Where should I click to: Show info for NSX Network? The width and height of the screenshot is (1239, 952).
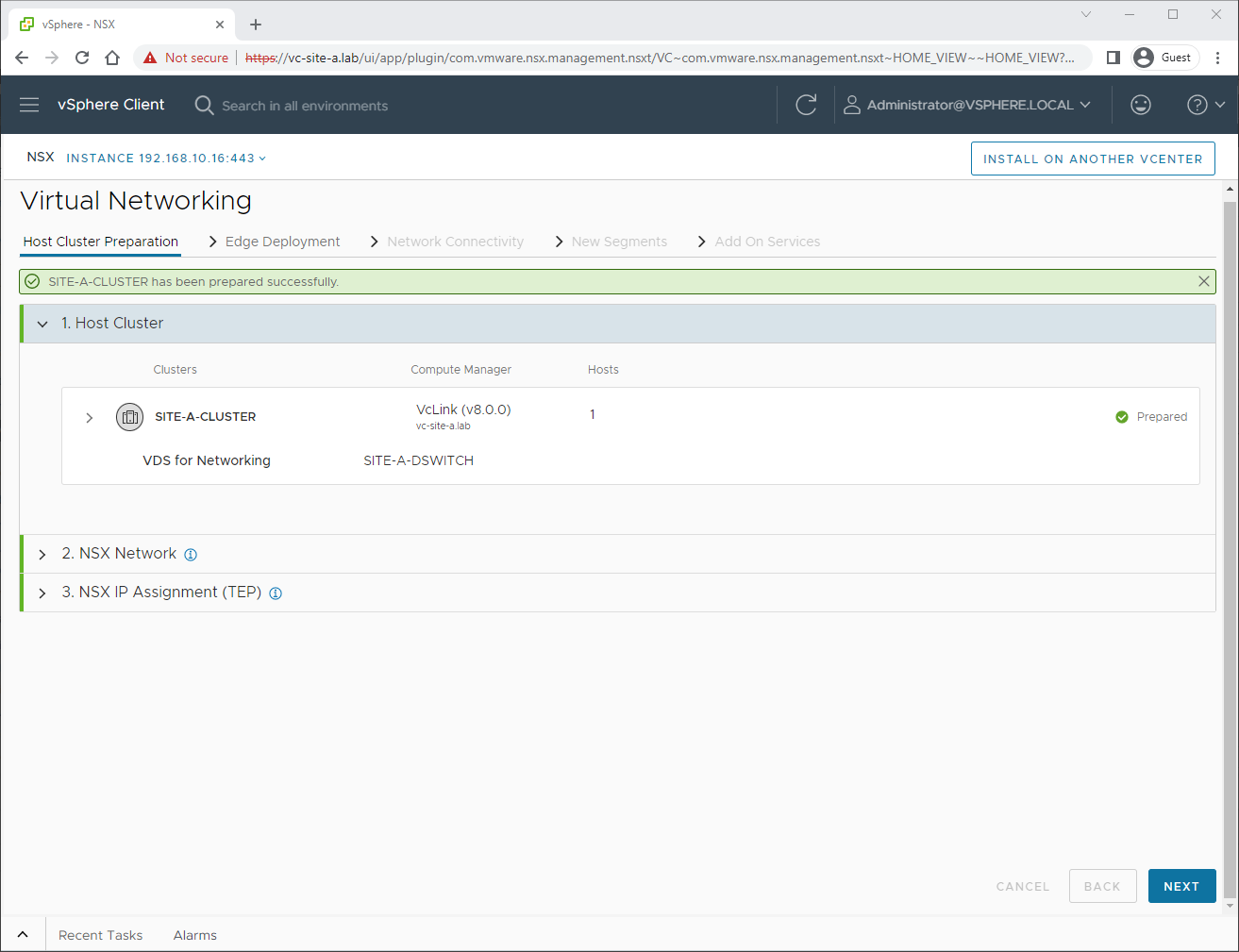[191, 555]
